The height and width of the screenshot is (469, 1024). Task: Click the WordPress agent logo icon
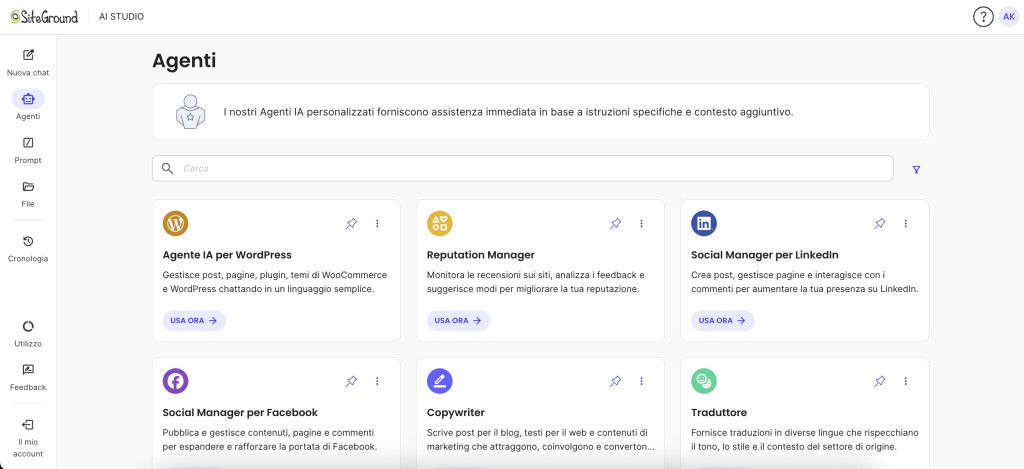(176, 223)
